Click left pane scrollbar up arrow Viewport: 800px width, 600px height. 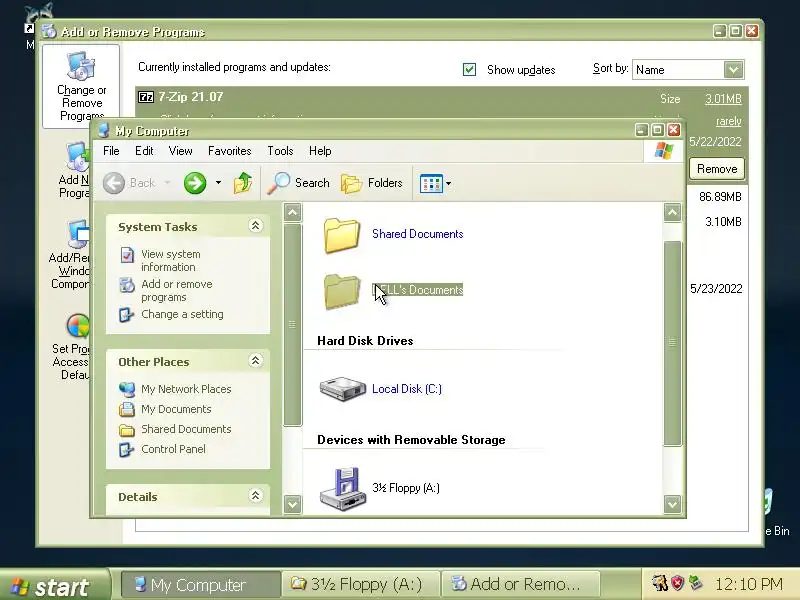[292, 212]
